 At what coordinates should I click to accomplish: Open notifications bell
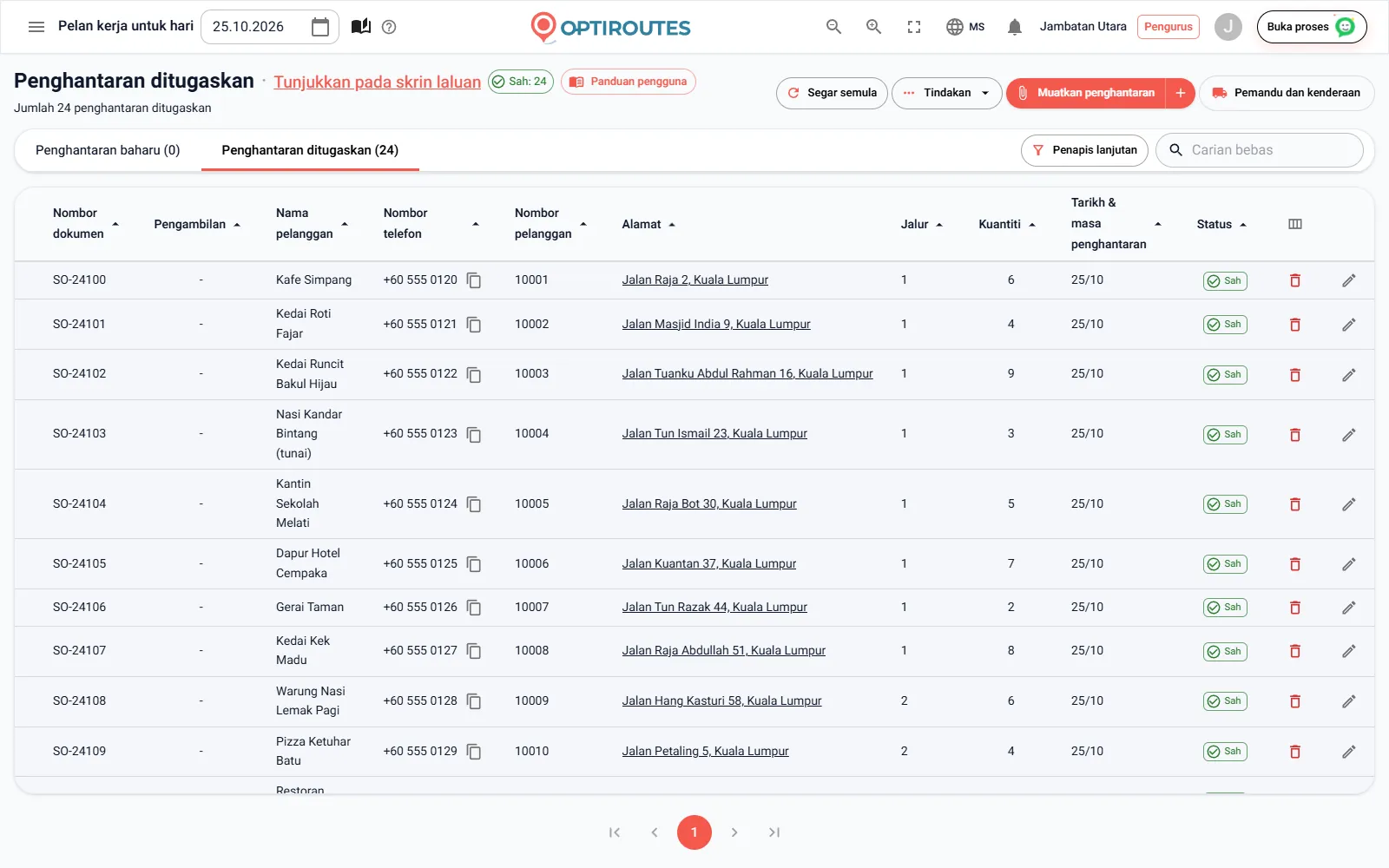(x=1014, y=27)
